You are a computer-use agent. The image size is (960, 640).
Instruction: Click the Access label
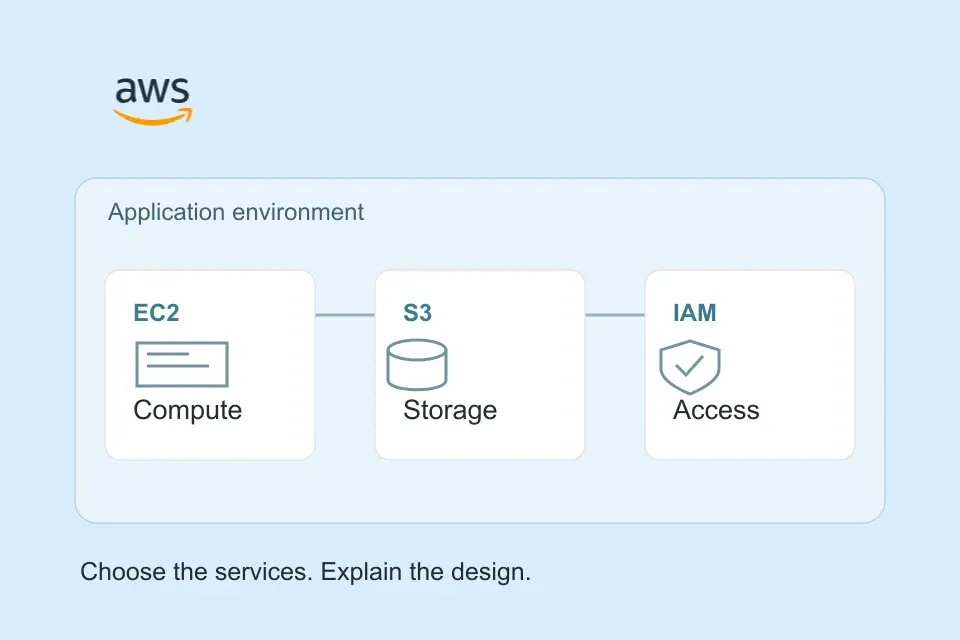pos(716,410)
